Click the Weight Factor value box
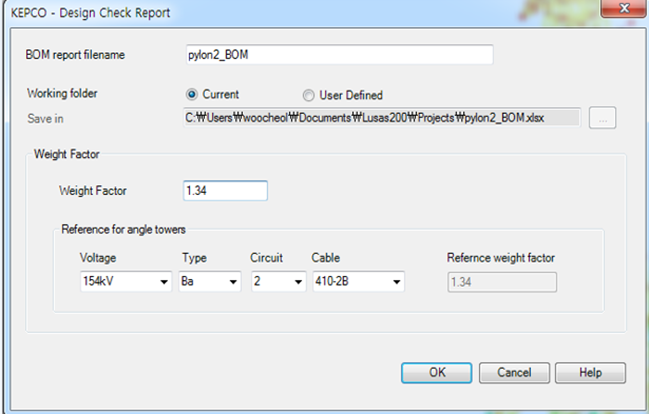Viewport: 649px width, 414px height. [x=225, y=190]
